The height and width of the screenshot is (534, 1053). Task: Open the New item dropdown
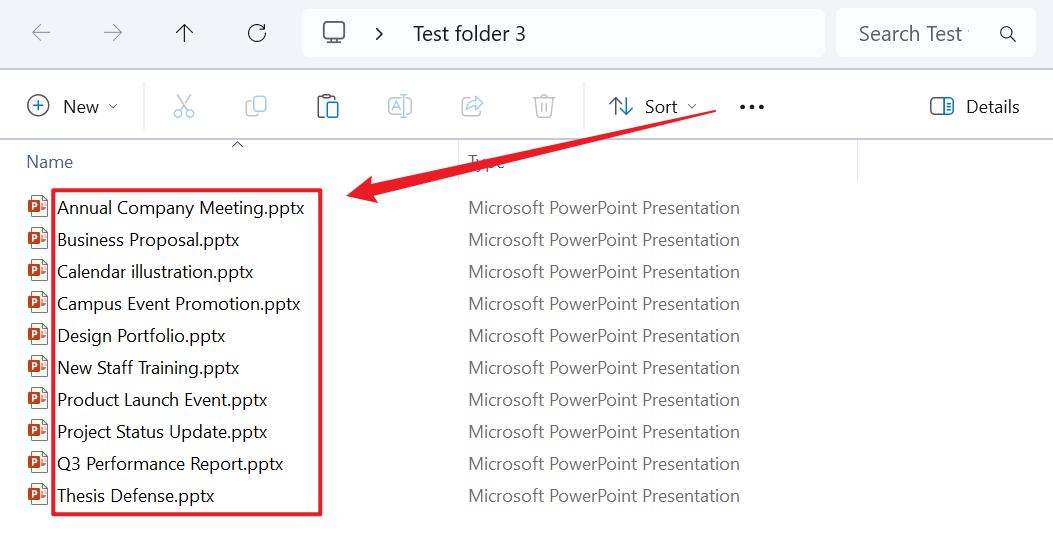coord(72,106)
